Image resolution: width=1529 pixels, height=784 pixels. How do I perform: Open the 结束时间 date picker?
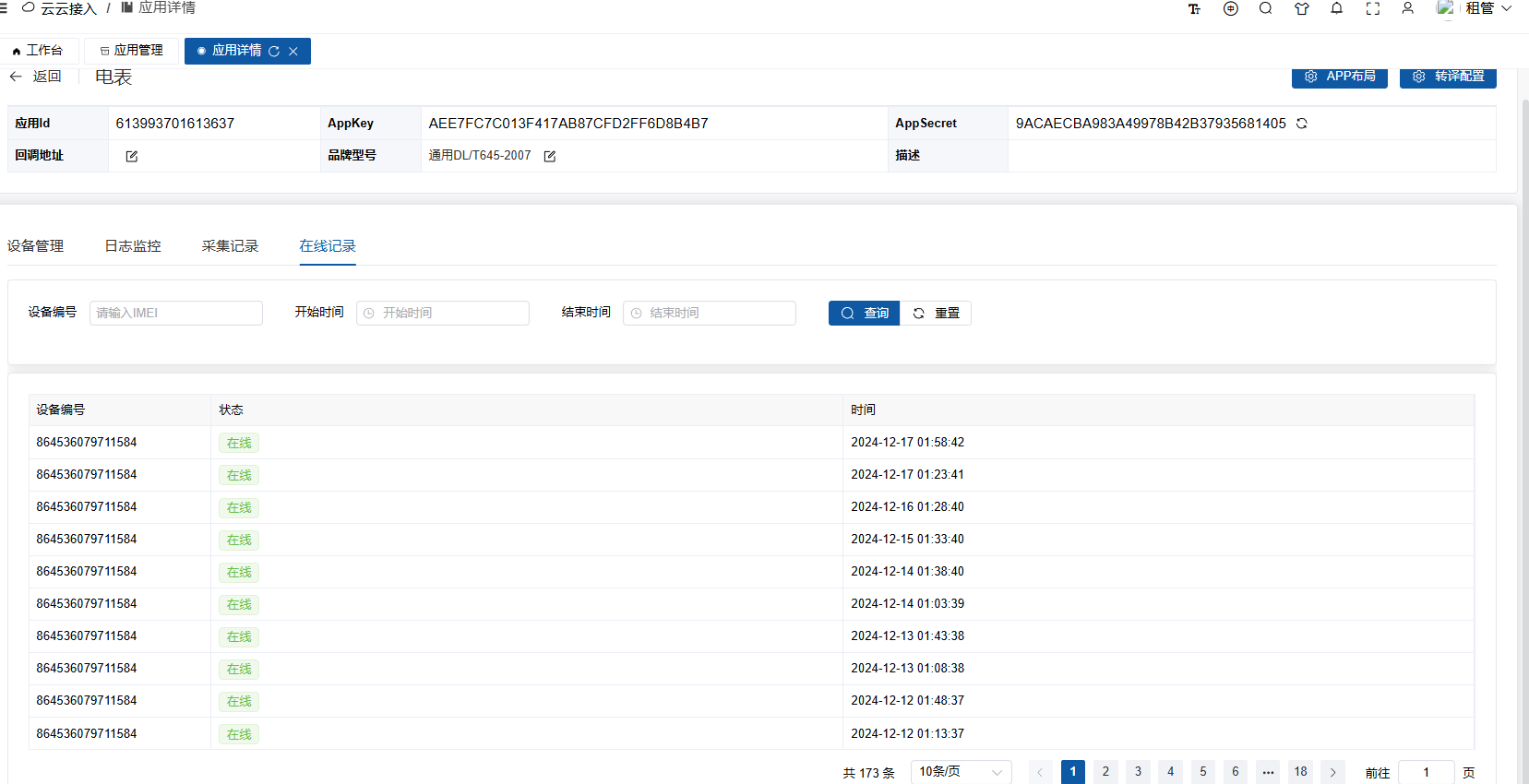[710, 313]
